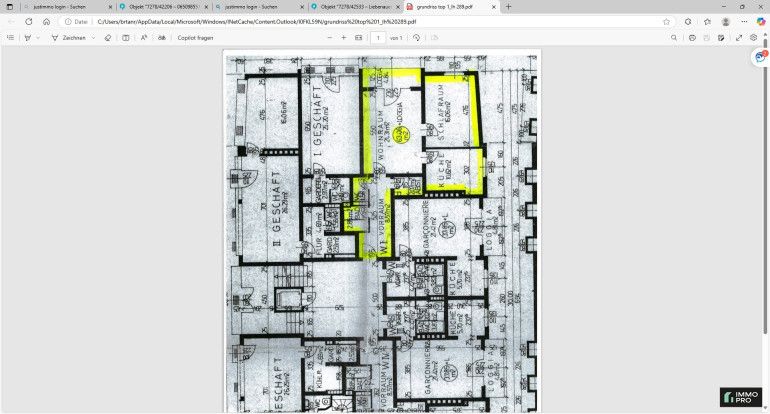This screenshot has width=770, height=414.
Task: Click the page number input field
Action: tap(378, 37)
